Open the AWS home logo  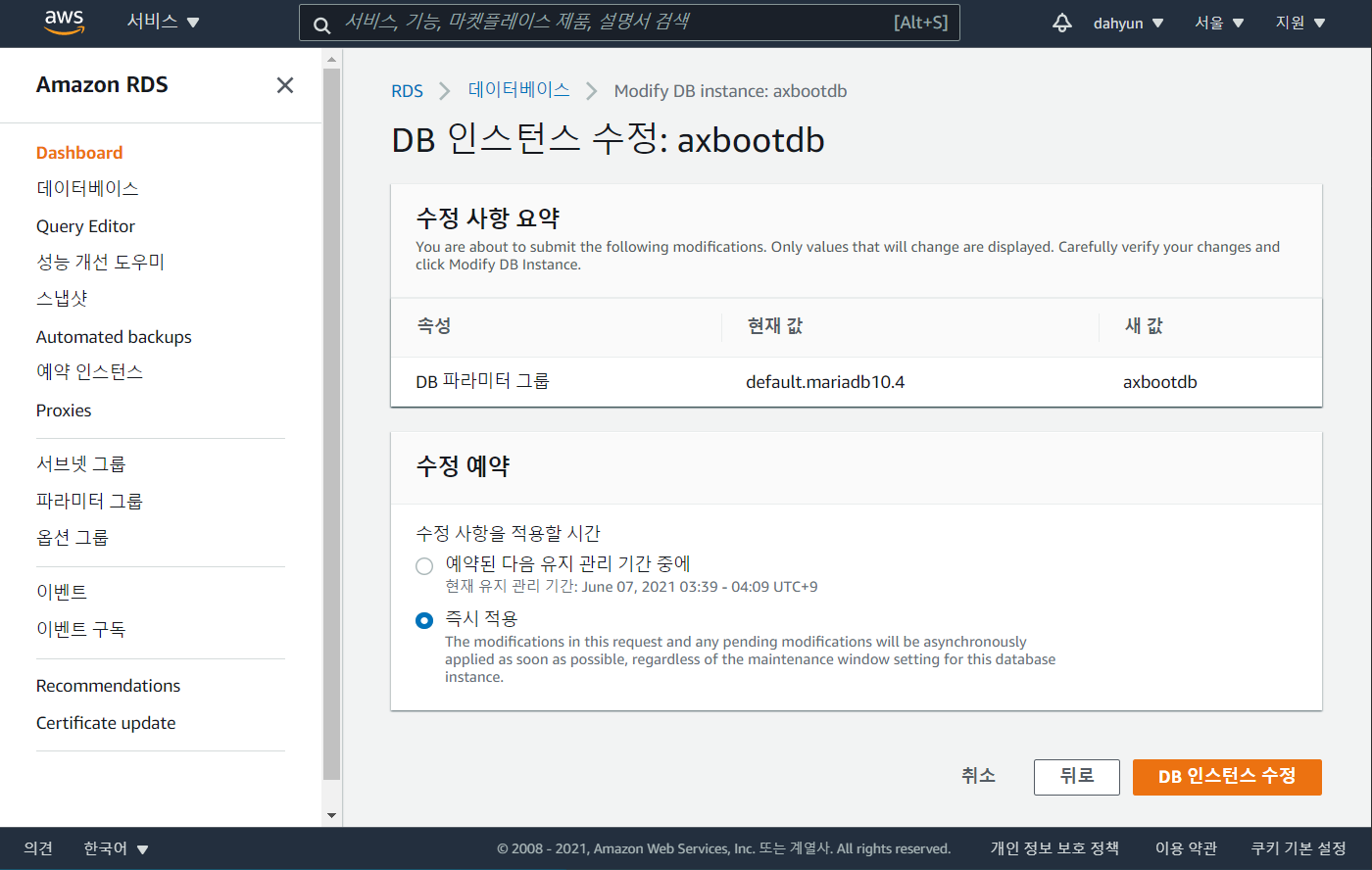pos(65,23)
